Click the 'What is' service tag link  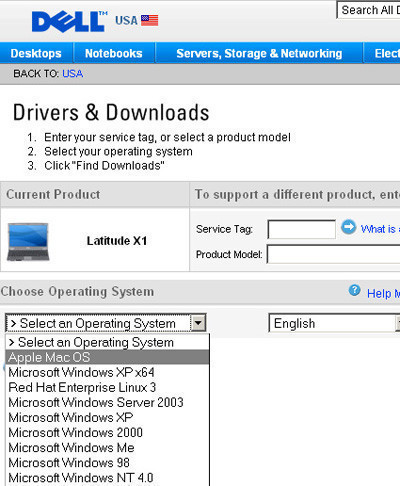pos(380,229)
